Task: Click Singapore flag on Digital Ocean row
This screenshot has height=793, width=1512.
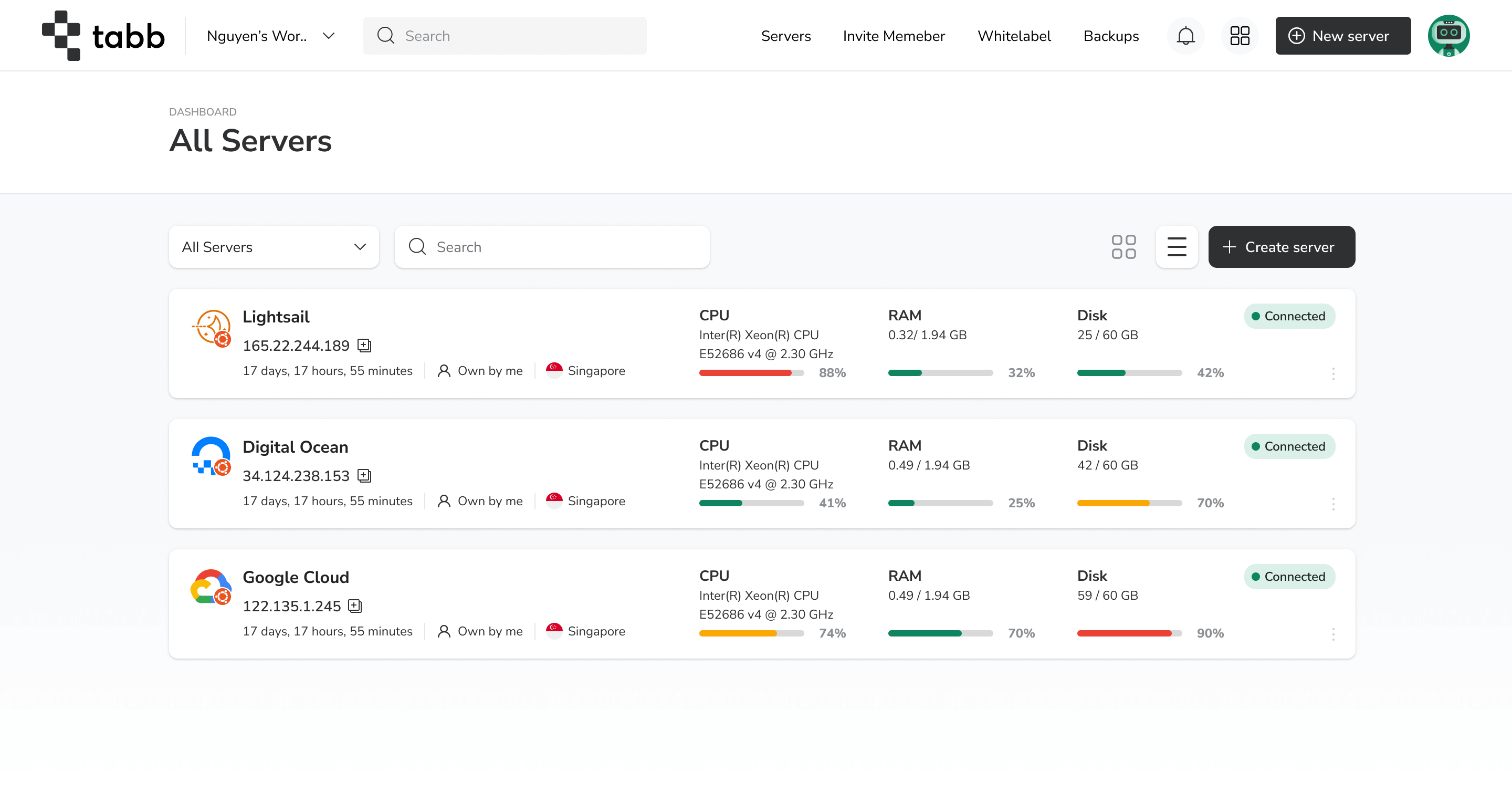Action: point(554,502)
